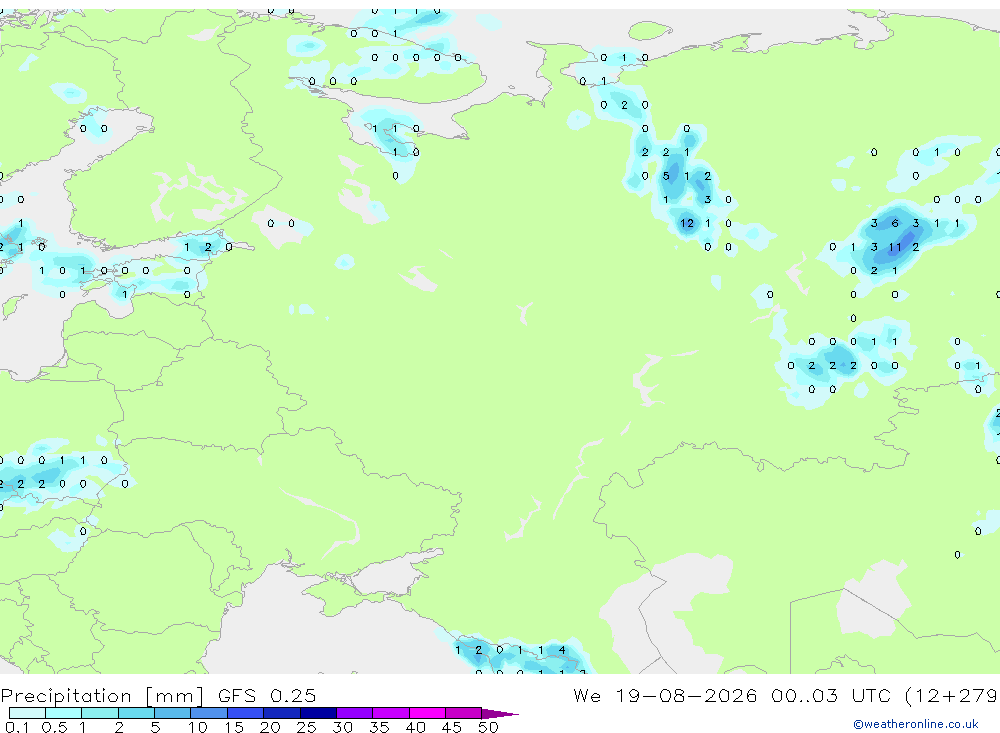1000x733 pixels.
Task: Click the 45–50 mm legend color swatch
Action: (x=464, y=713)
